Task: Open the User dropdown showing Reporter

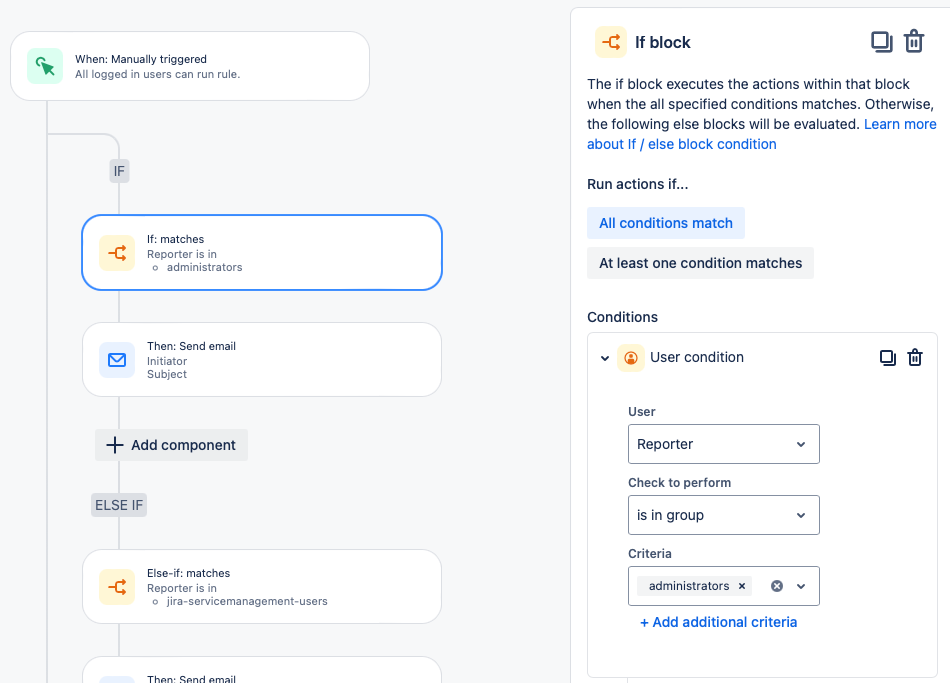Action: 723,444
